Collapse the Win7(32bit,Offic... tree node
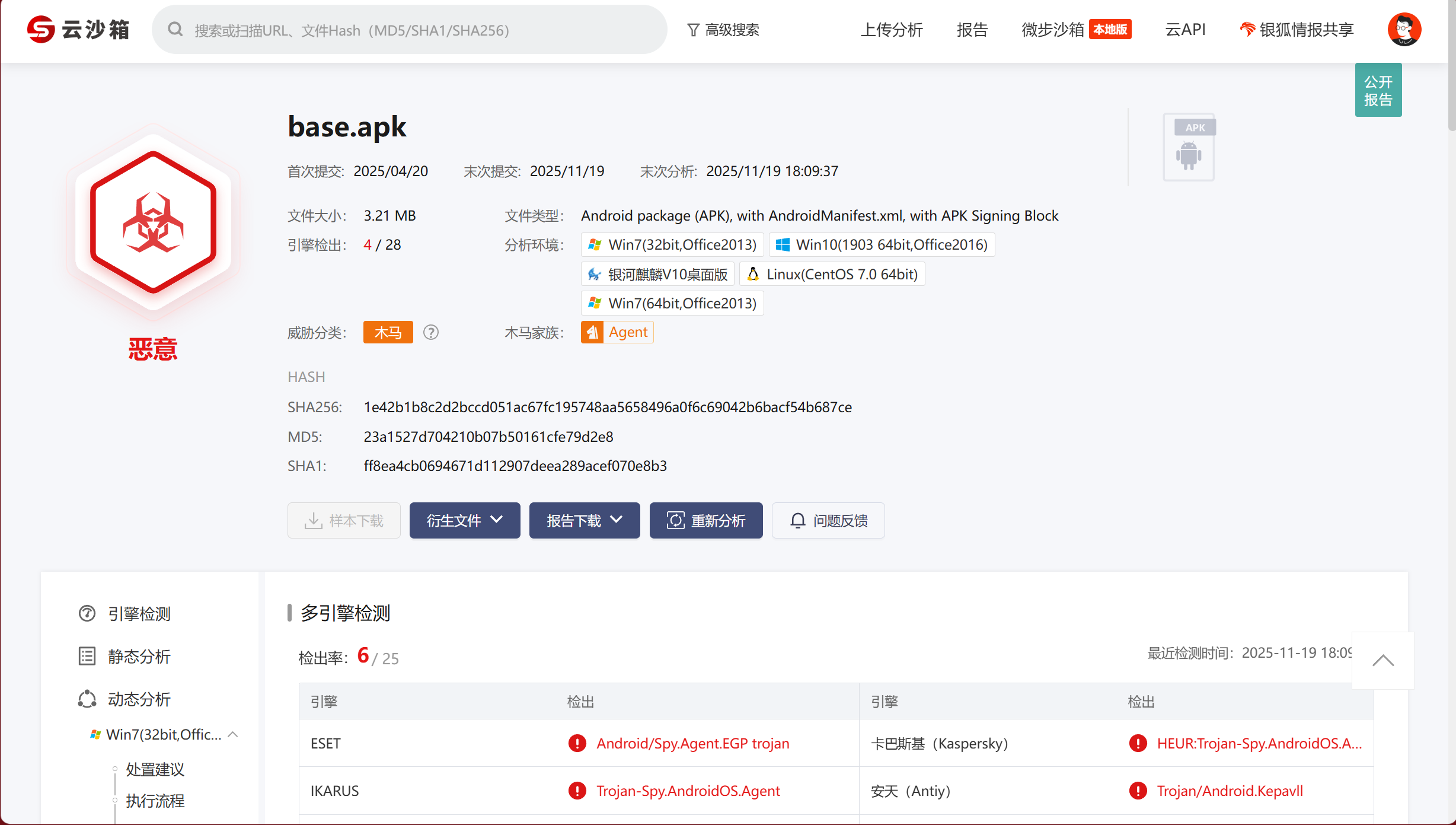Screen dimensions: 1456x825 233,734
